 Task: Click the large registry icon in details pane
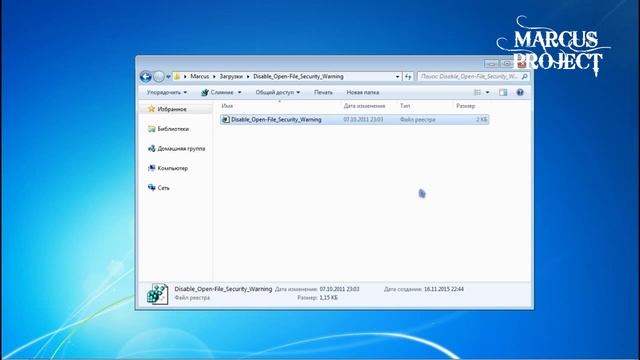158,293
